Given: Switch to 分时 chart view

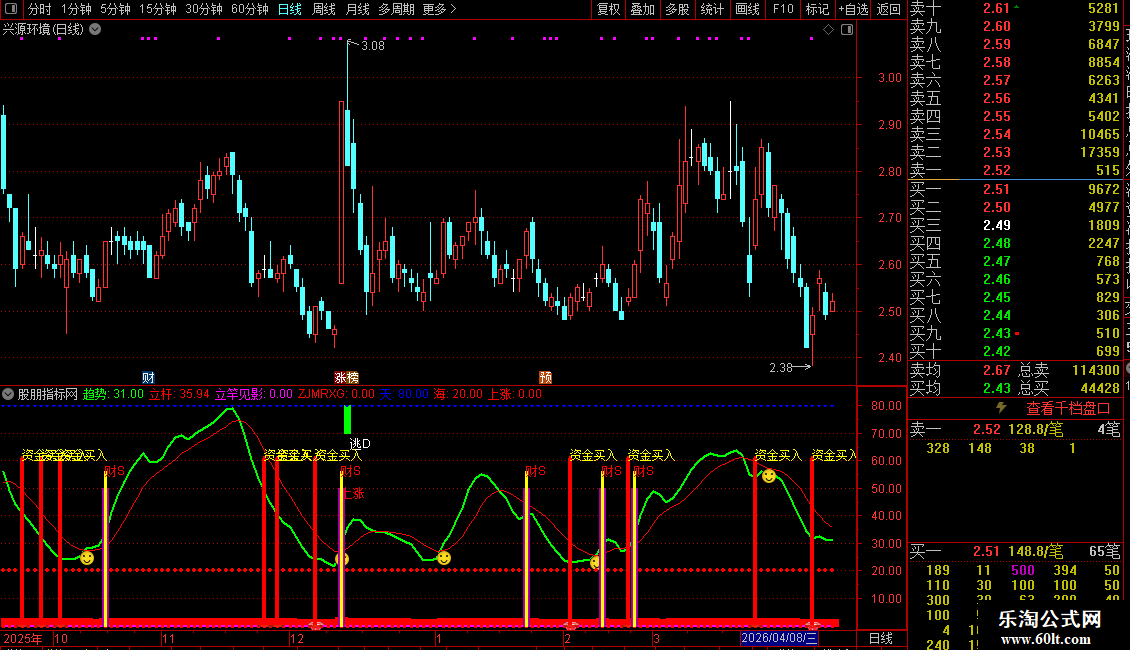Looking at the screenshot, I should coord(40,9).
